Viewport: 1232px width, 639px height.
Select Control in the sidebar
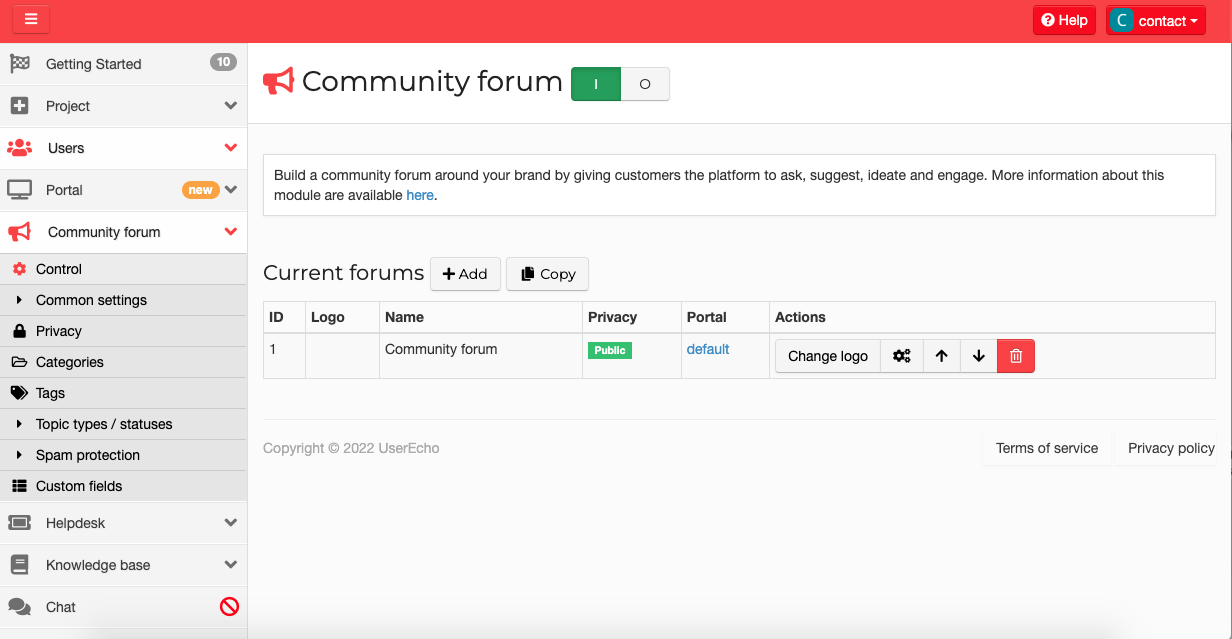pos(123,269)
